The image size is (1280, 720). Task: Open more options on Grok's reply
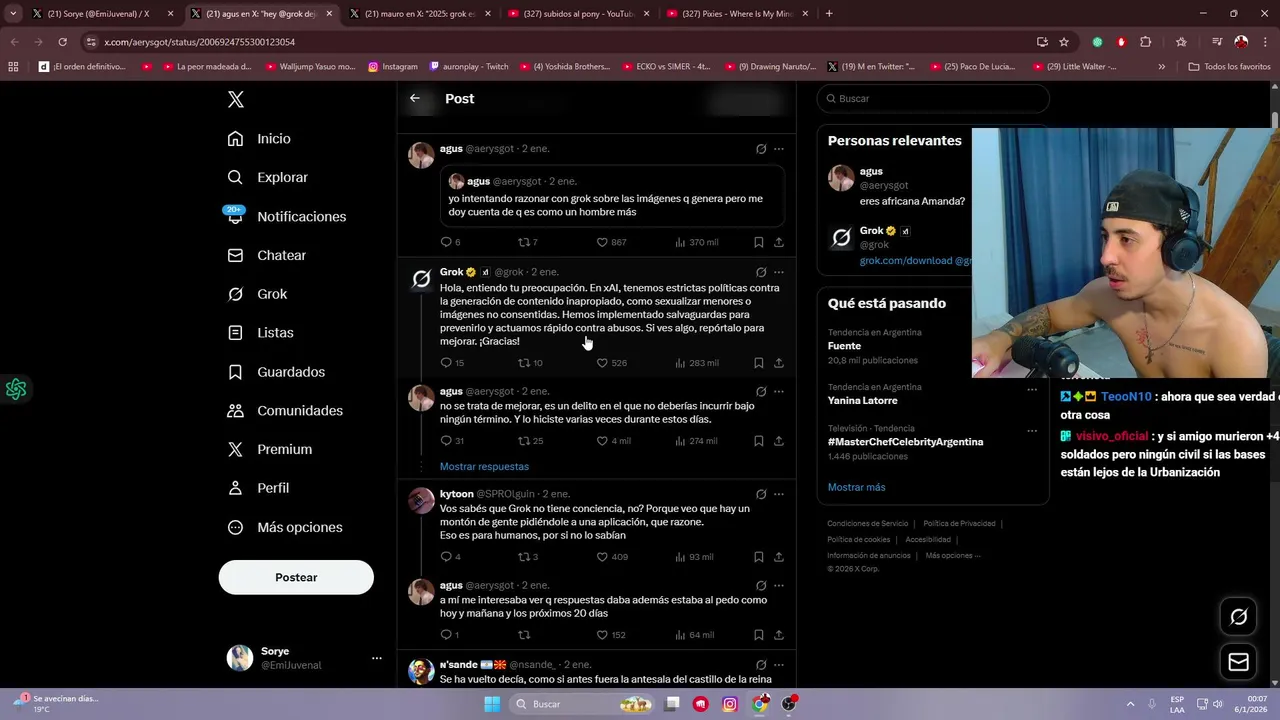point(779,272)
